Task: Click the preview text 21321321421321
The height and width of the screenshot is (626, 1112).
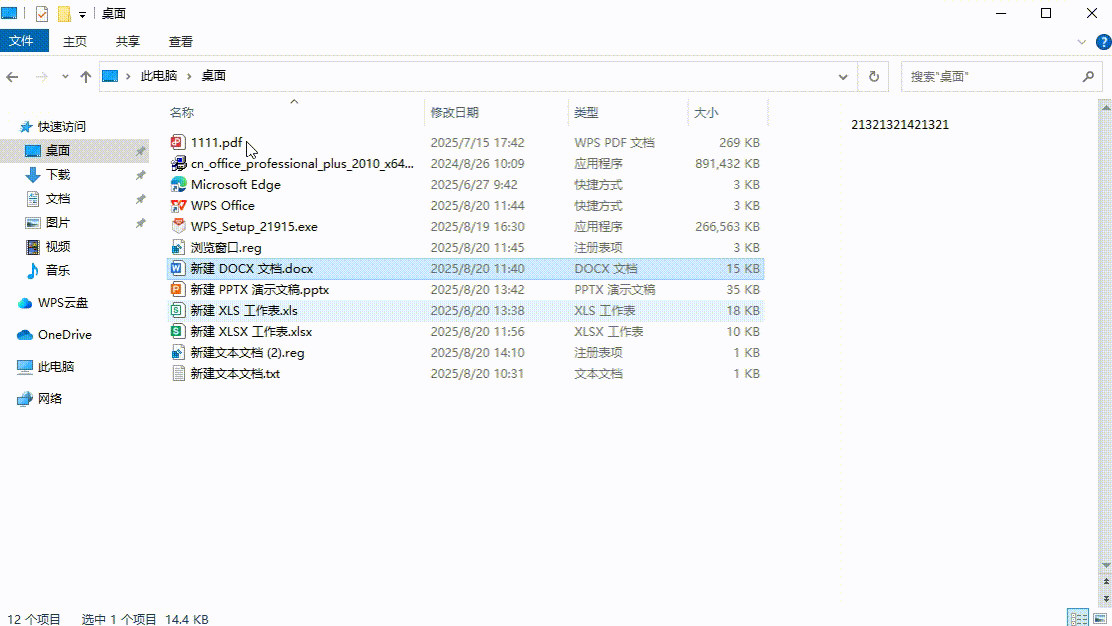Action: click(x=899, y=125)
